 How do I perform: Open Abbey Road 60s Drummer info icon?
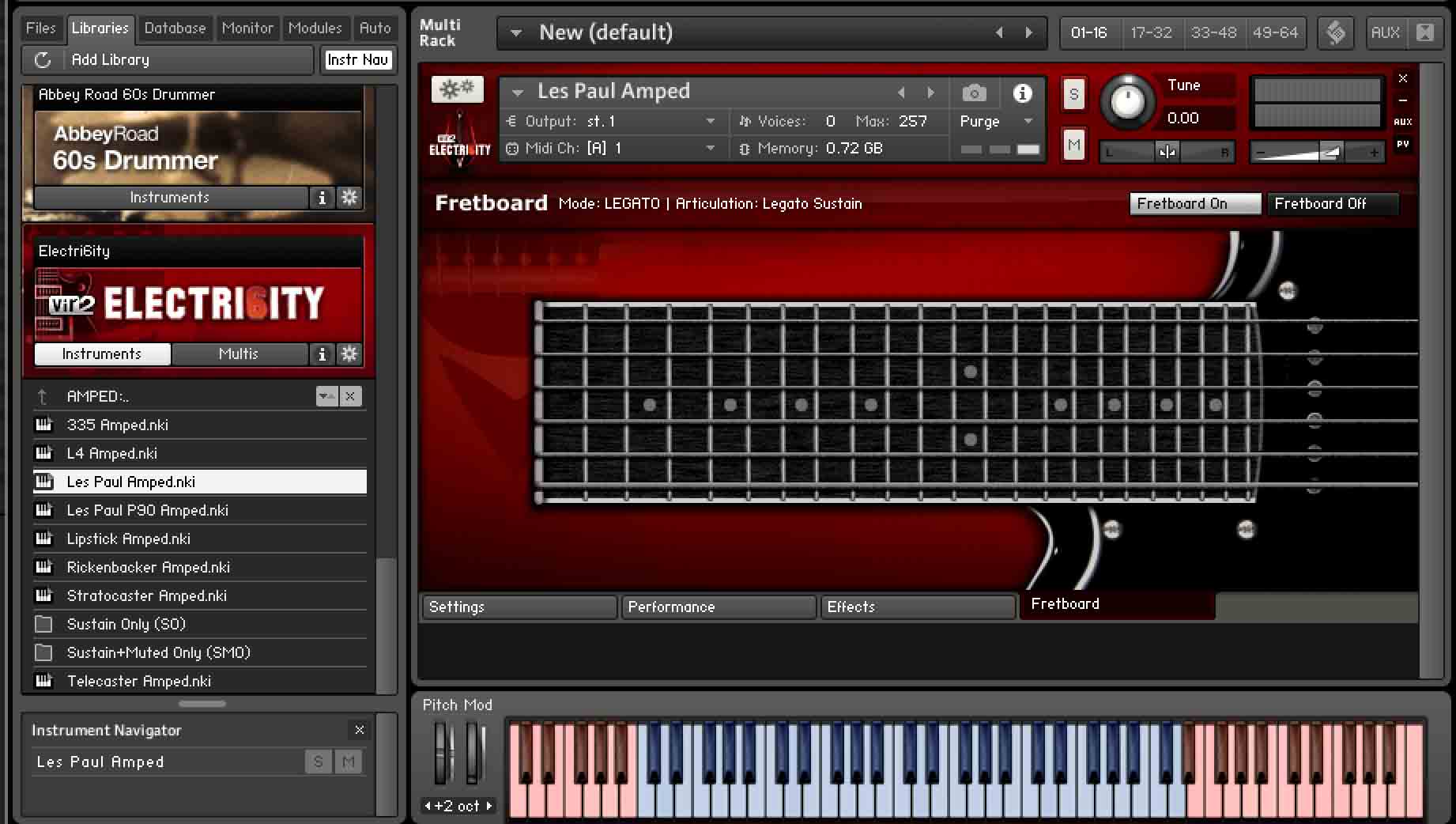(x=322, y=198)
